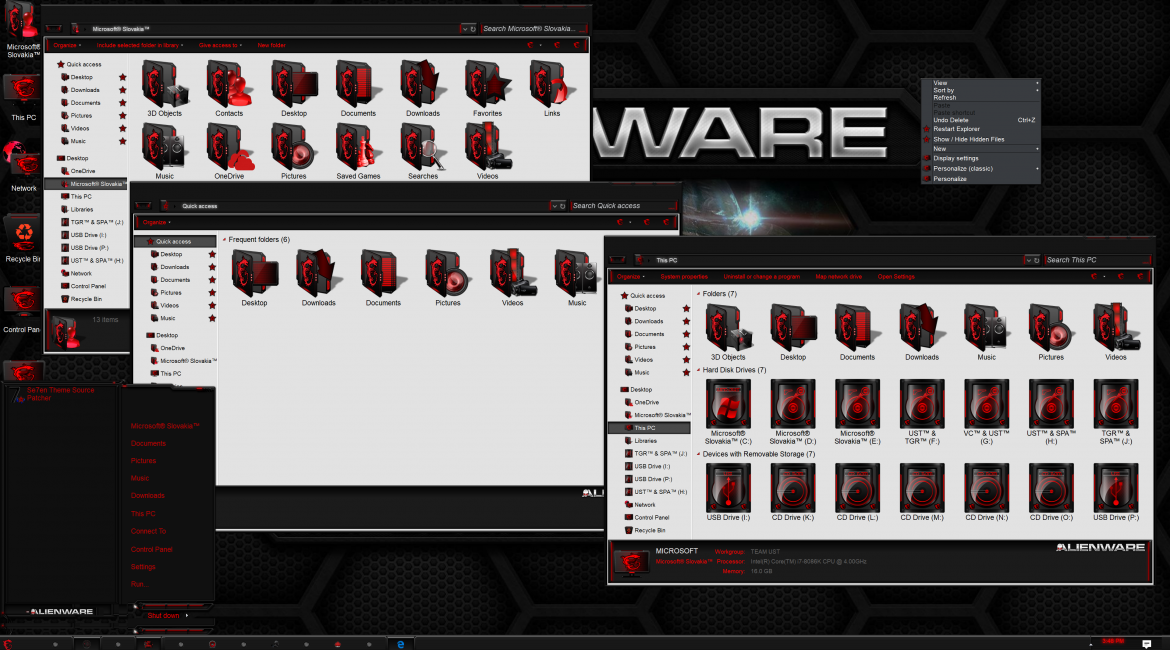Click Run... in start menu

coord(139,584)
